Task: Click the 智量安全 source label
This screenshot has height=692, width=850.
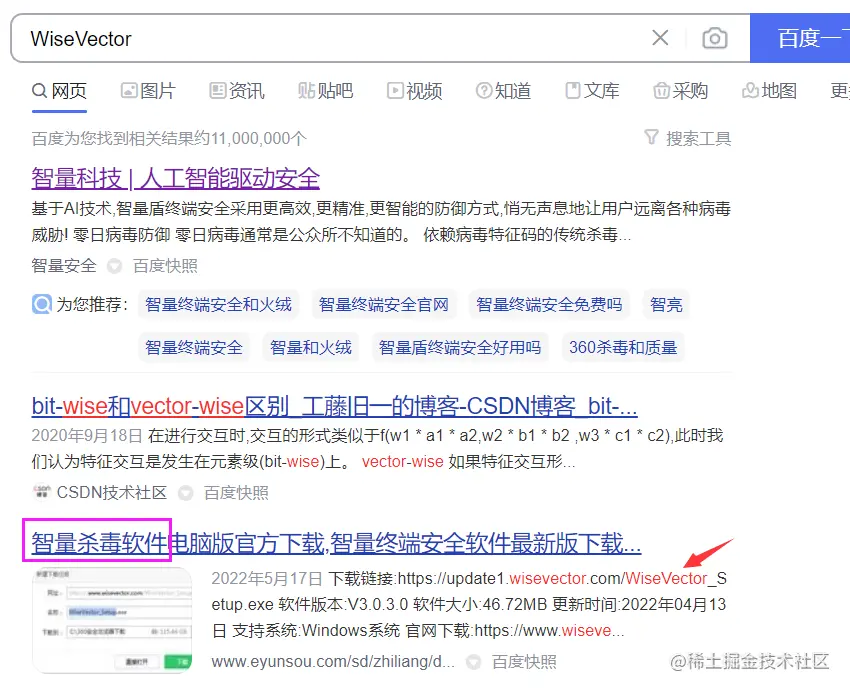Action: [64, 266]
